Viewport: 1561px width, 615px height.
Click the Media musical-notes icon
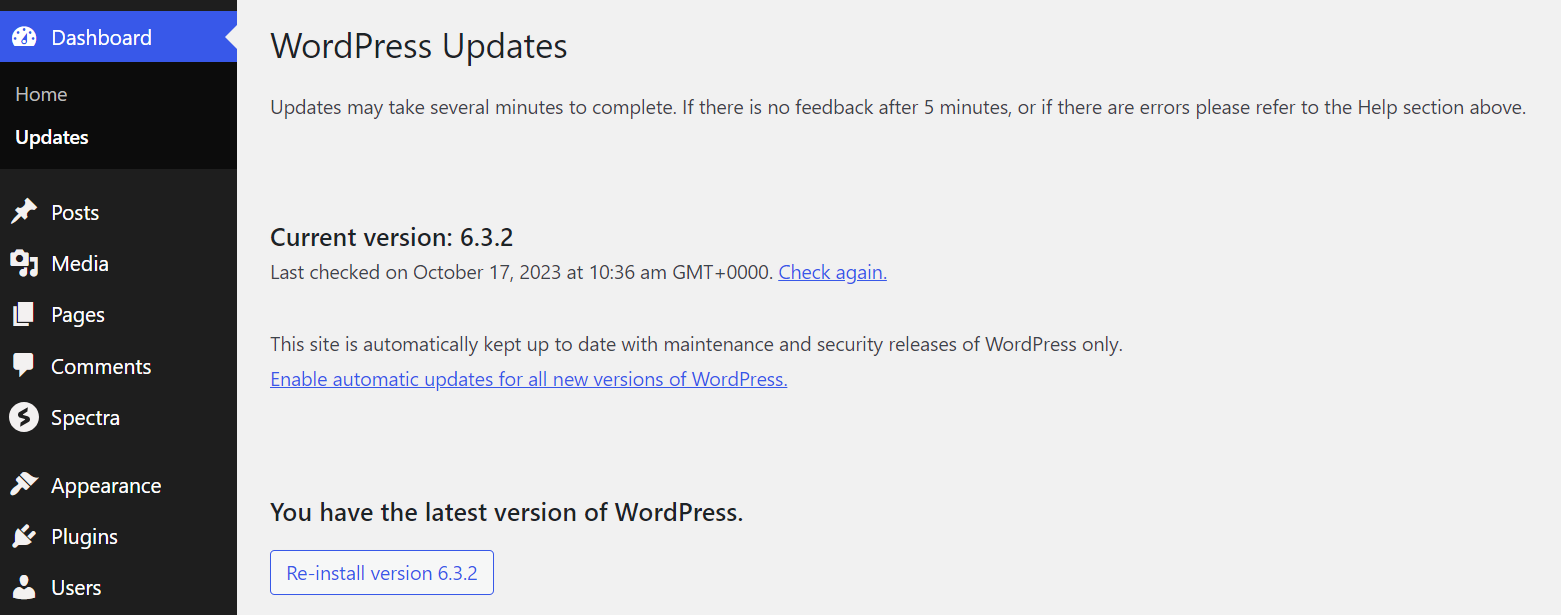(x=25, y=263)
